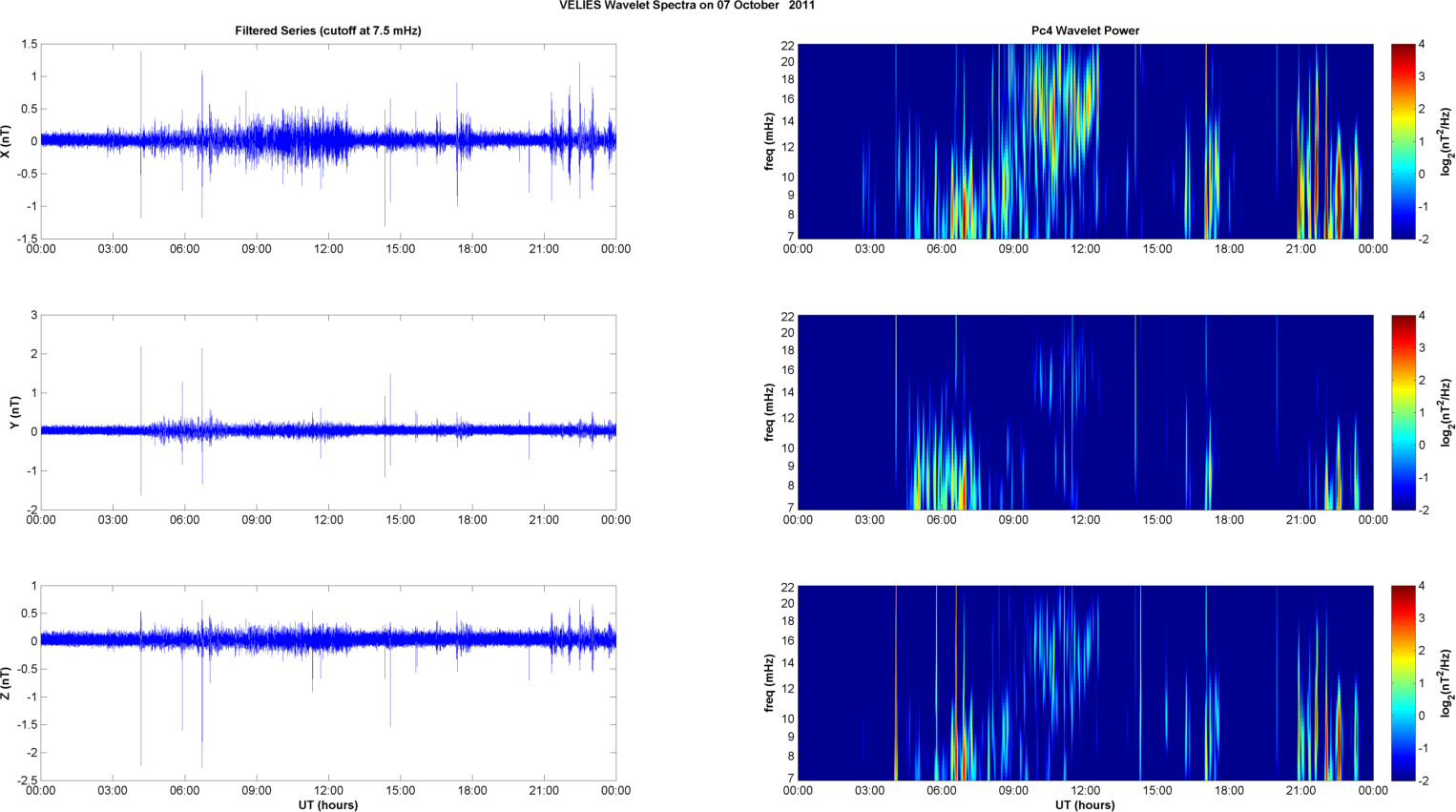Select the bottom Pc4 wavelet power spectrogram
Screen dimensions: 1456x812
[x=1085, y=683]
